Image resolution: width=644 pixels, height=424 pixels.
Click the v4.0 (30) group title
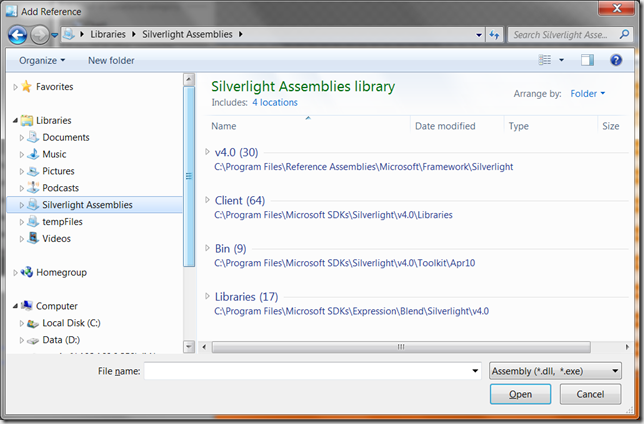click(x=237, y=152)
